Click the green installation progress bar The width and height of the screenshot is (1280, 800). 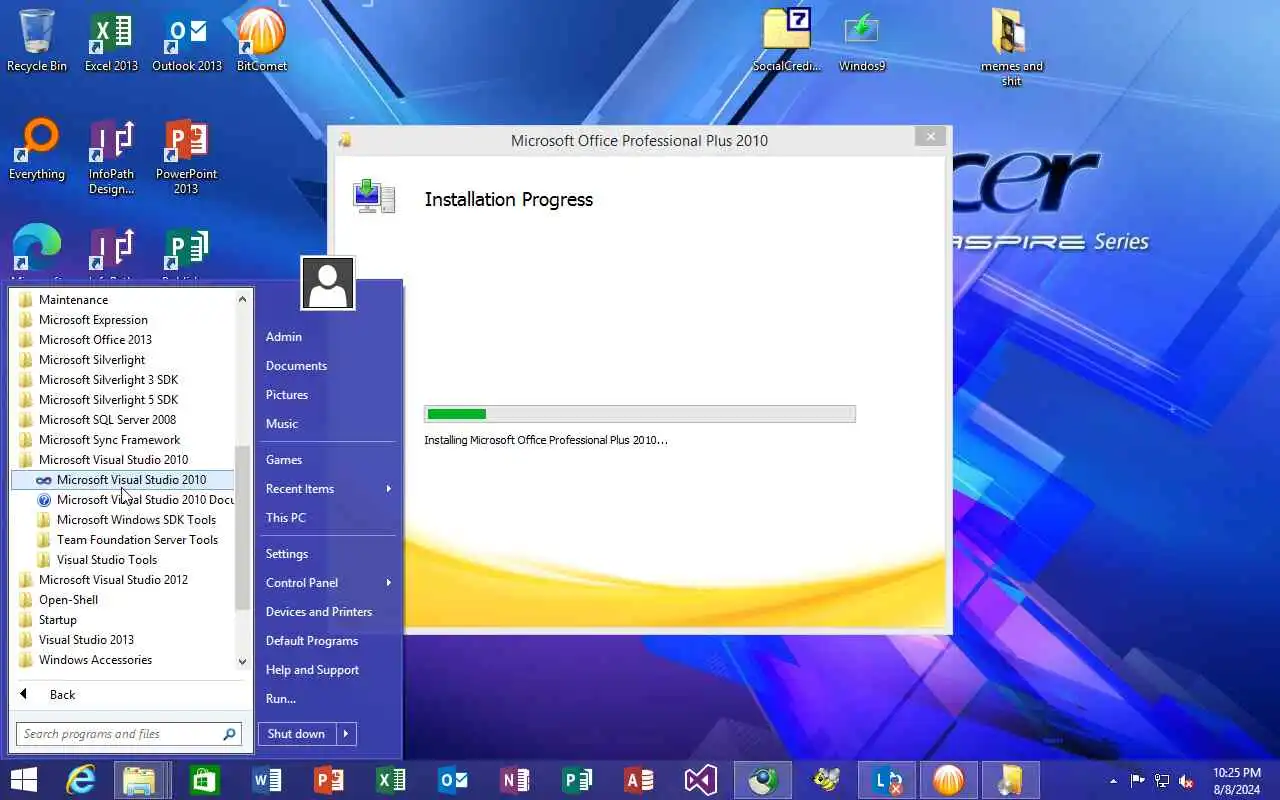[x=456, y=414]
